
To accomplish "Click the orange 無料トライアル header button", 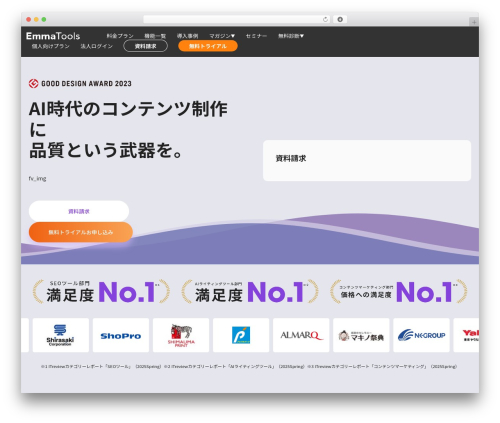I will pyautogui.click(x=208, y=46).
